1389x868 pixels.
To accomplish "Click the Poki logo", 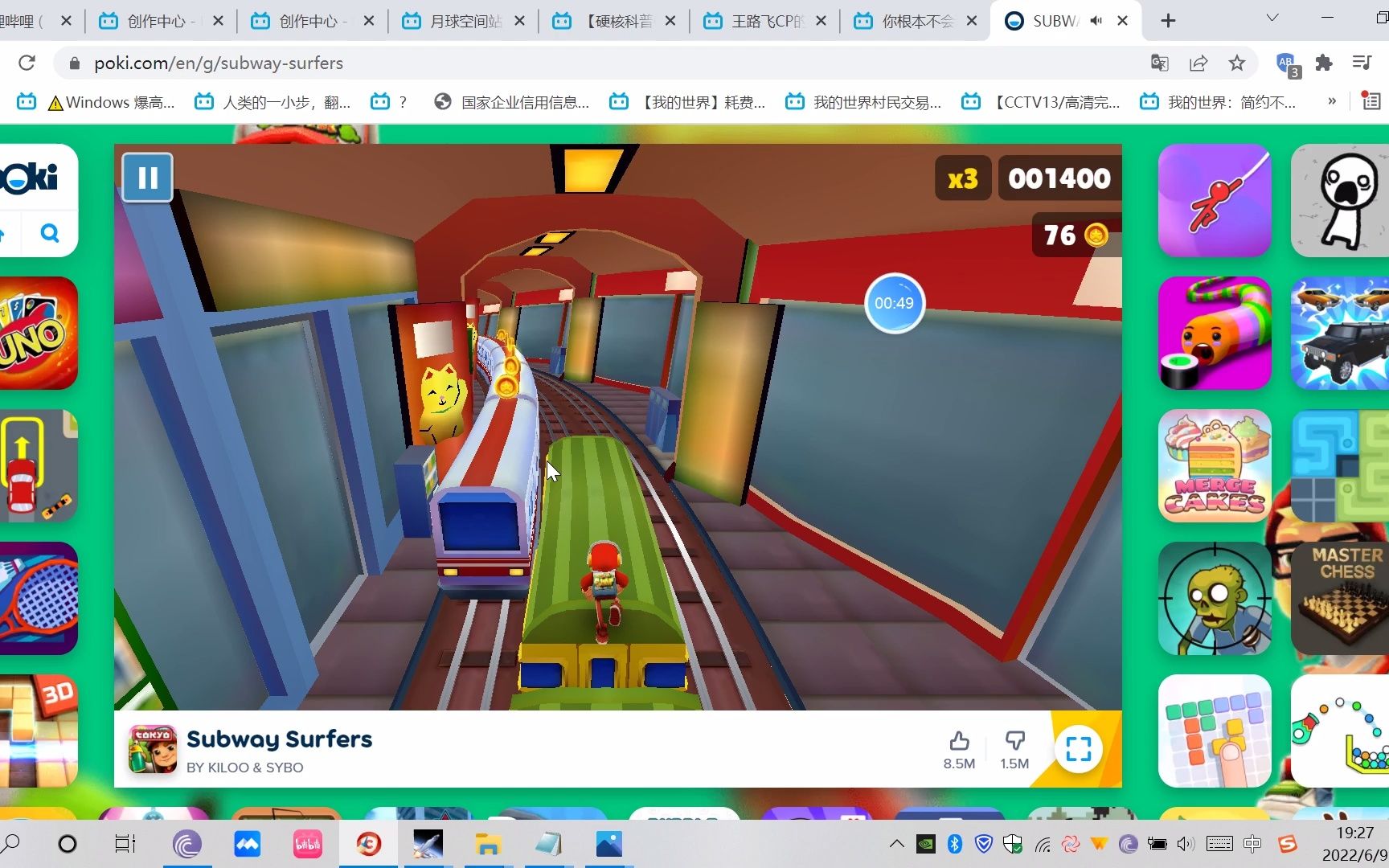I will tap(30, 178).
